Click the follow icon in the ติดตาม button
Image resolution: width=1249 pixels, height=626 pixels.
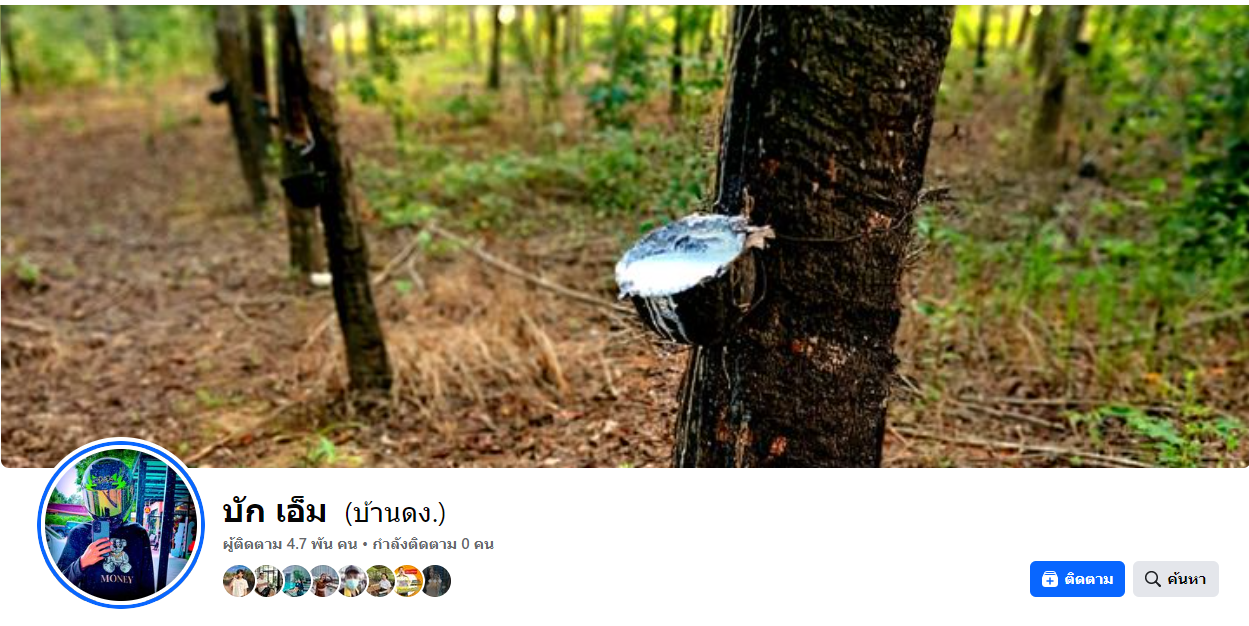(x=1050, y=579)
